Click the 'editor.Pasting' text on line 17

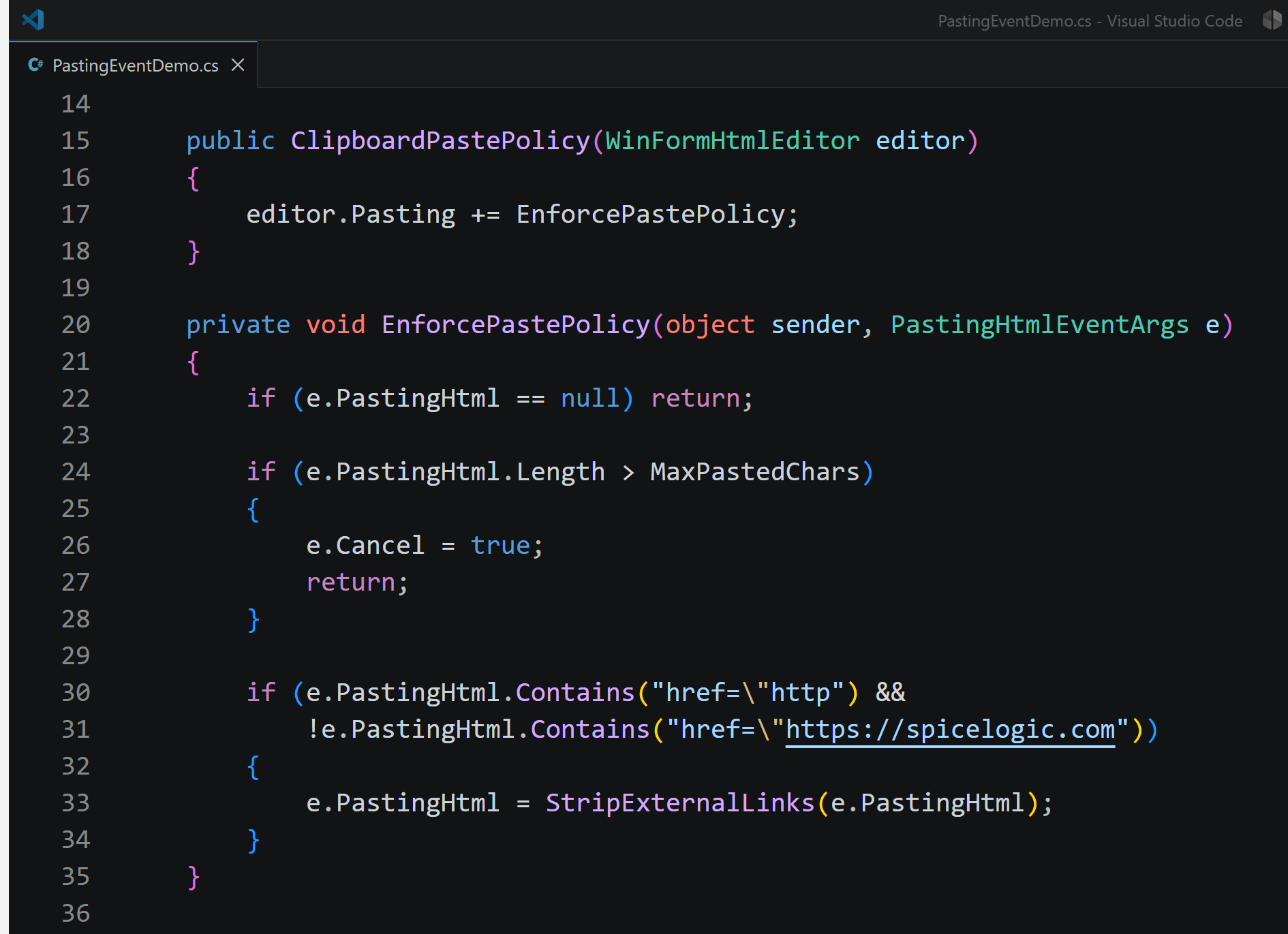pyautogui.click(x=351, y=214)
